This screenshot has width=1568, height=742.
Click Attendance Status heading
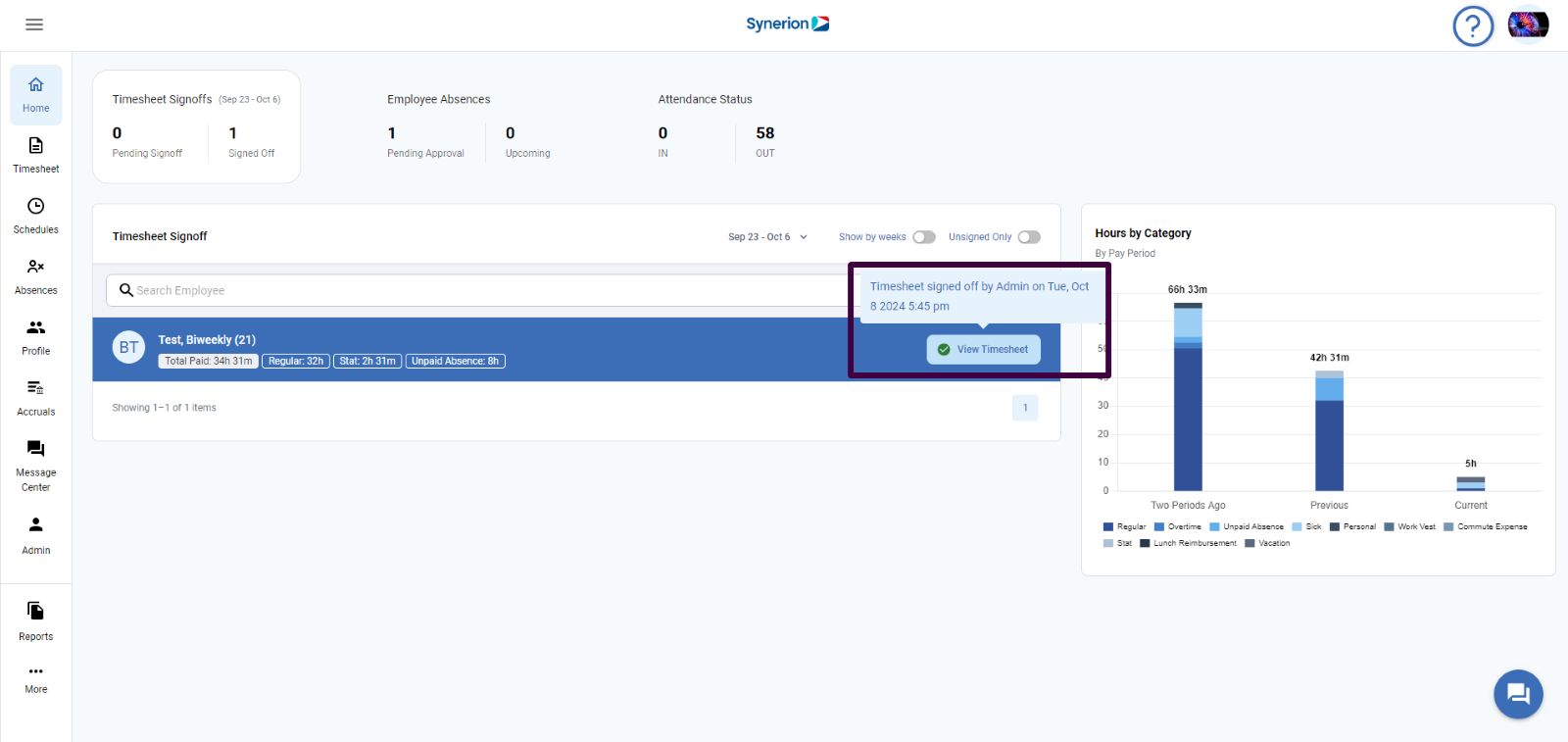pyautogui.click(x=705, y=99)
